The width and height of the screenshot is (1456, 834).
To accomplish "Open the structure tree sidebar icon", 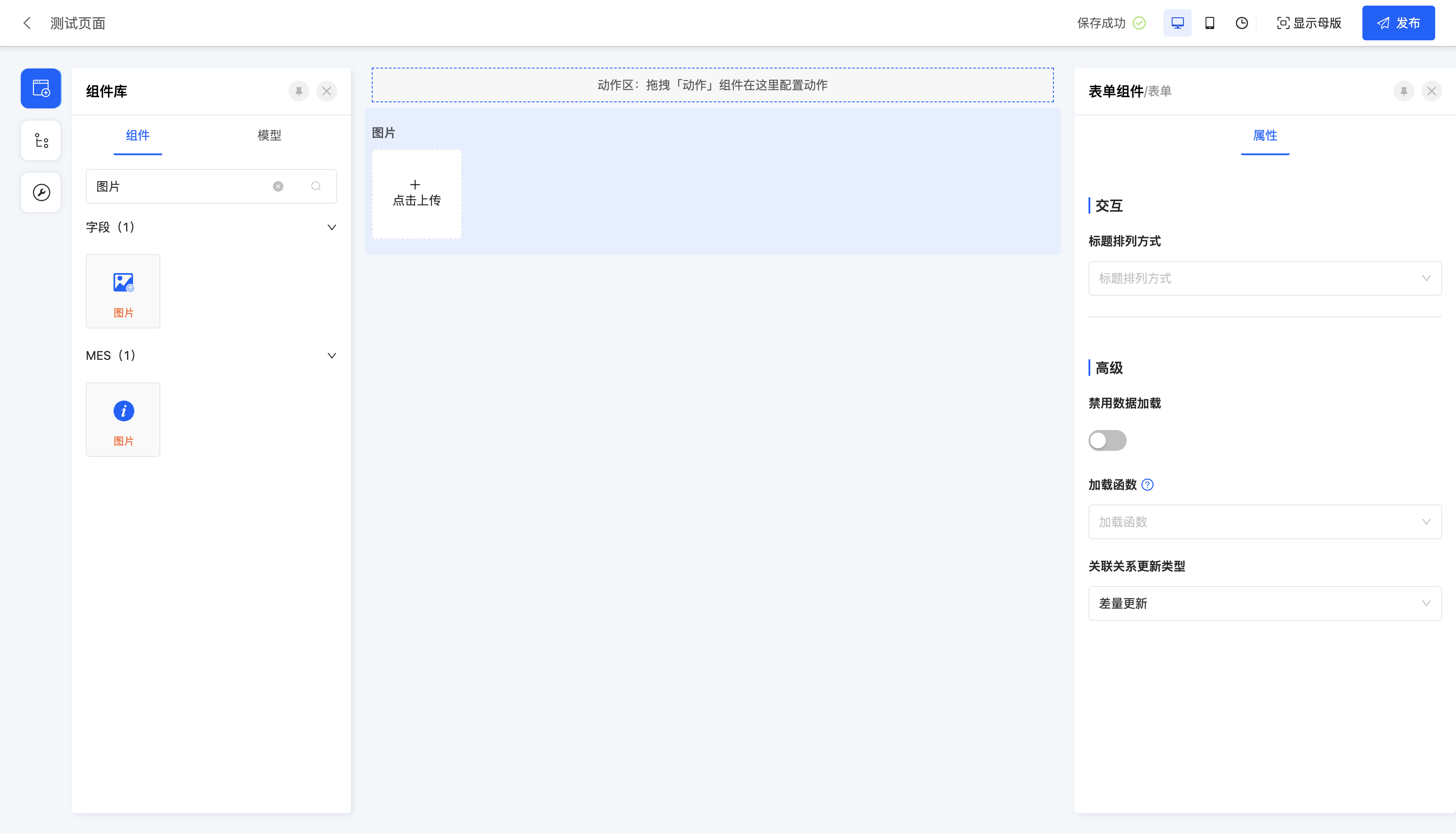I will pyautogui.click(x=41, y=140).
